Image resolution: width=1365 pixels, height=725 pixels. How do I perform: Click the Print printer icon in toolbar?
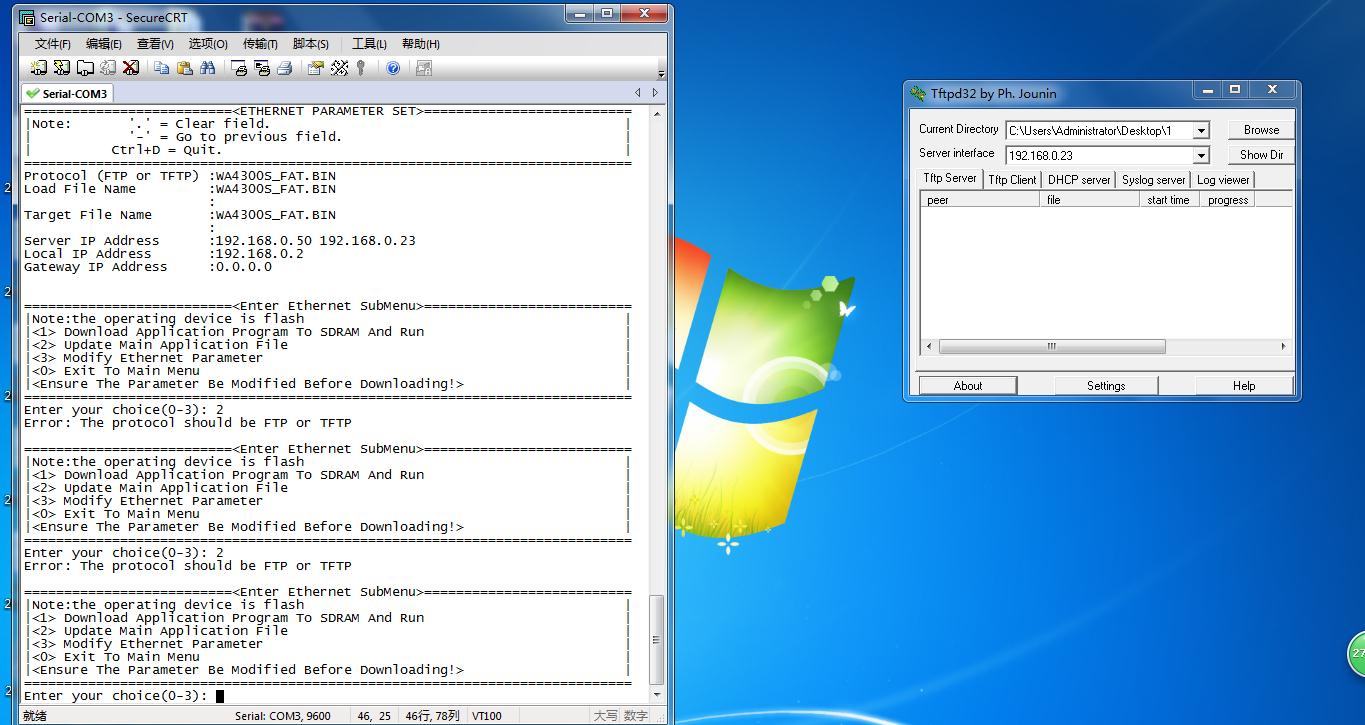click(x=285, y=68)
